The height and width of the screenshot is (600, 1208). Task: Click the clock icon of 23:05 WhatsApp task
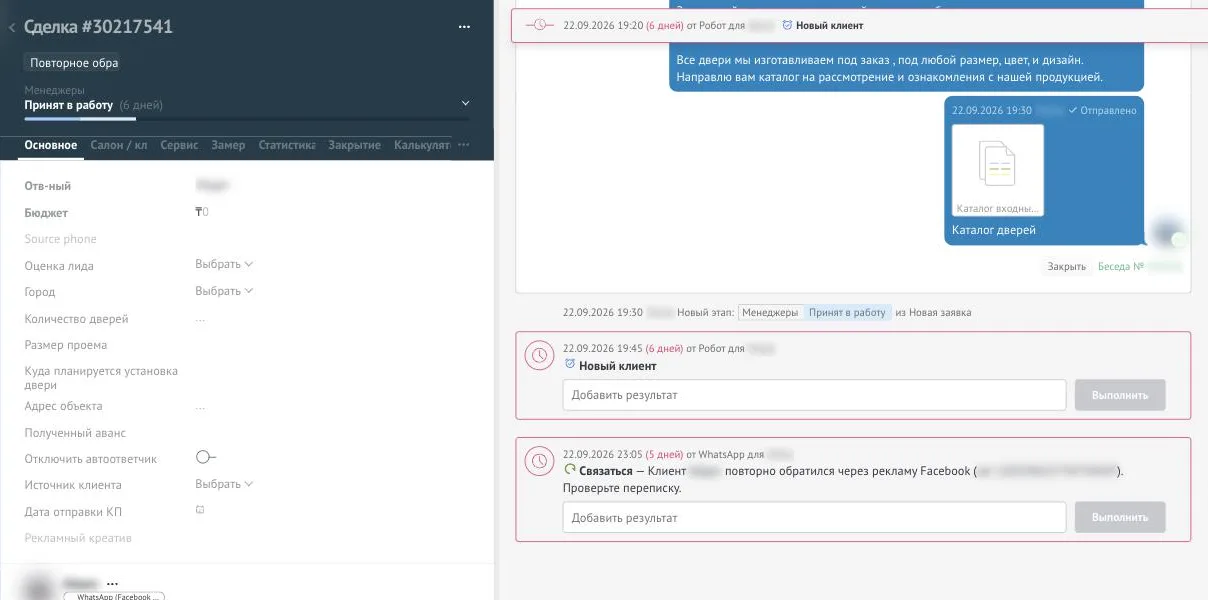(x=539, y=461)
